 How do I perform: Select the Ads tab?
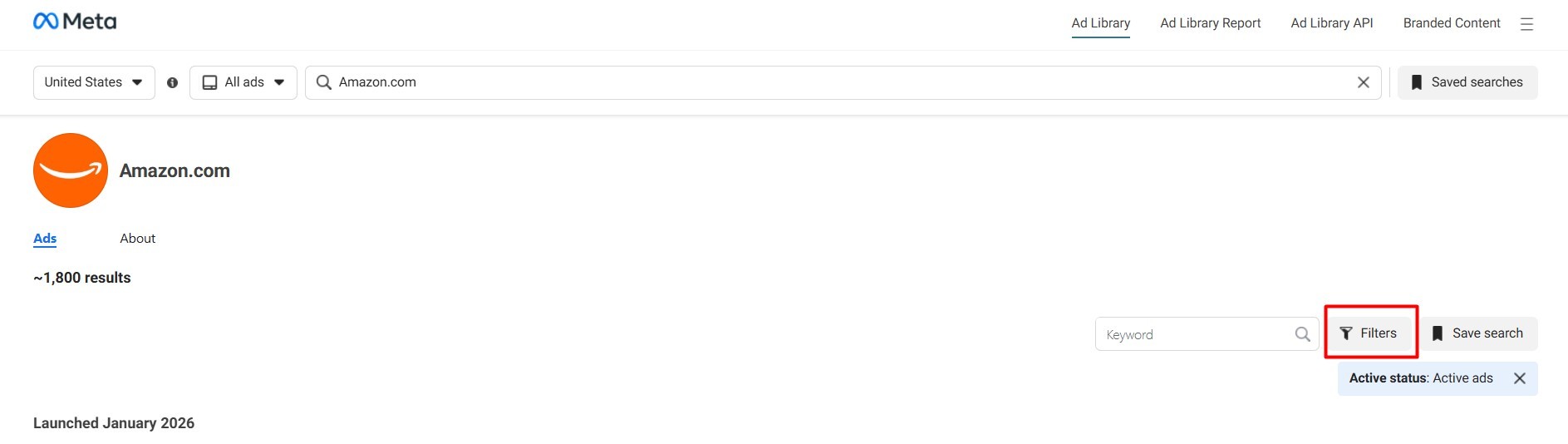click(45, 239)
